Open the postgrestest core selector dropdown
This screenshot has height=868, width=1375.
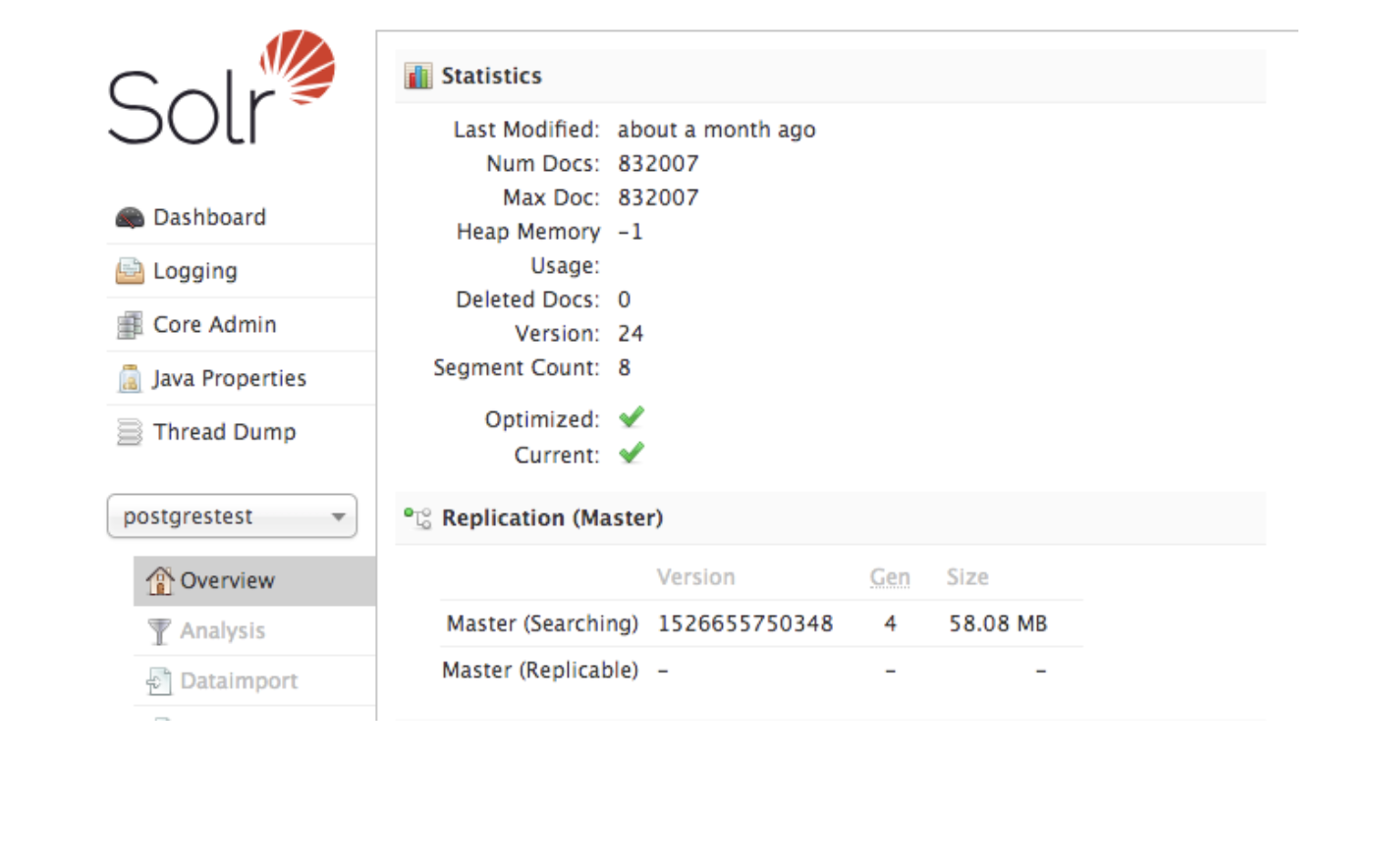tap(231, 515)
